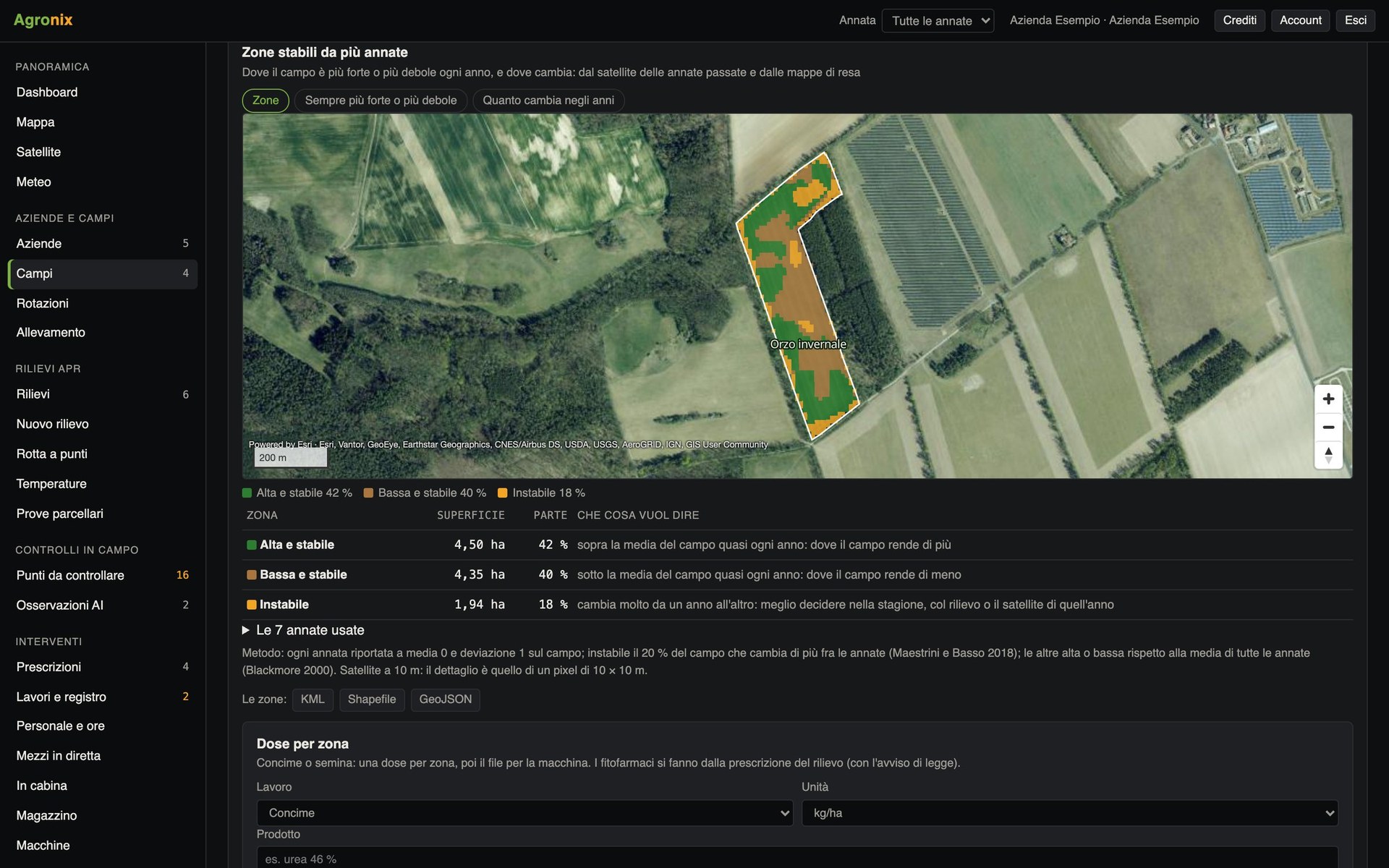Viewport: 1389px width, 868px height.
Task: Open the Unità kg/ha dropdown
Action: [x=1069, y=813]
